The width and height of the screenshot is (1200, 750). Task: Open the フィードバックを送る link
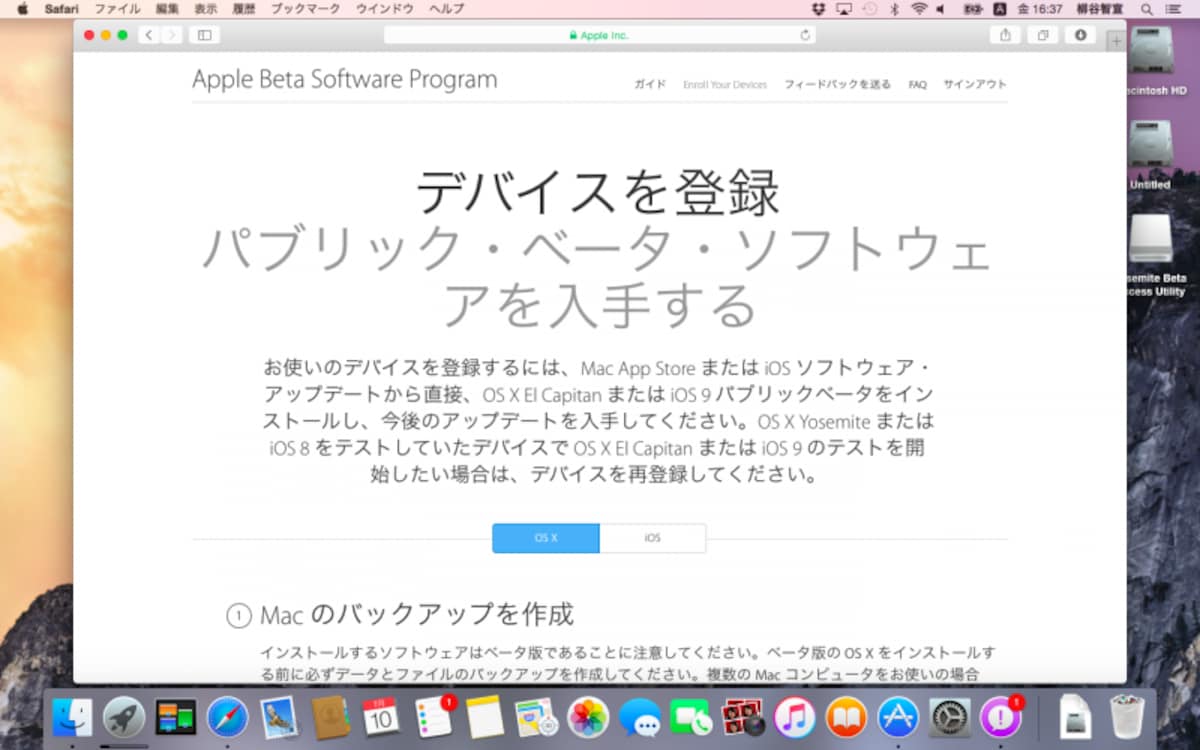coord(837,85)
